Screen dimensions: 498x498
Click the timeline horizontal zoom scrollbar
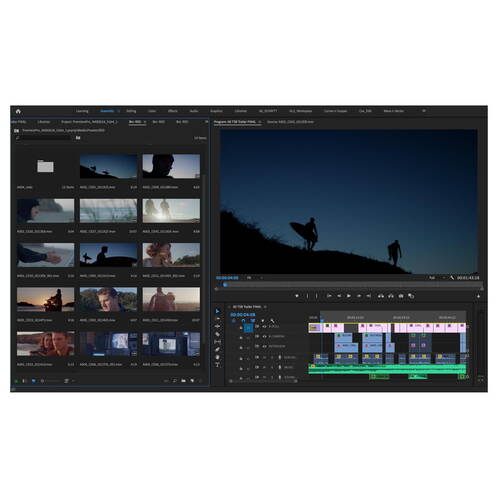tap(263, 381)
